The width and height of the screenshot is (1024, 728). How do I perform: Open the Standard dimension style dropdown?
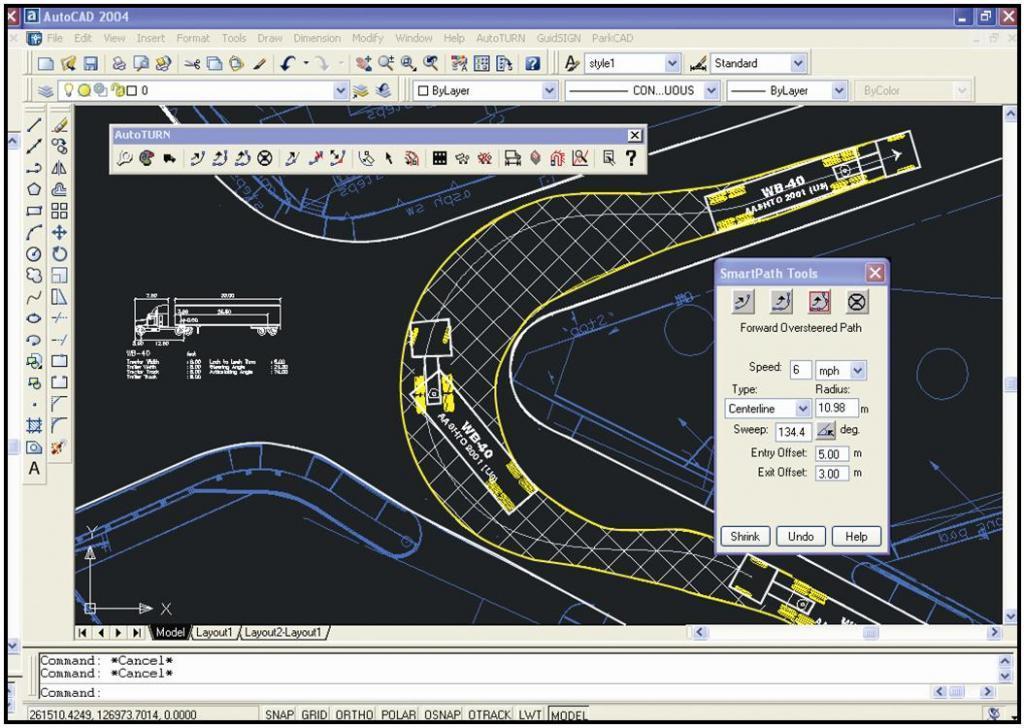798,63
